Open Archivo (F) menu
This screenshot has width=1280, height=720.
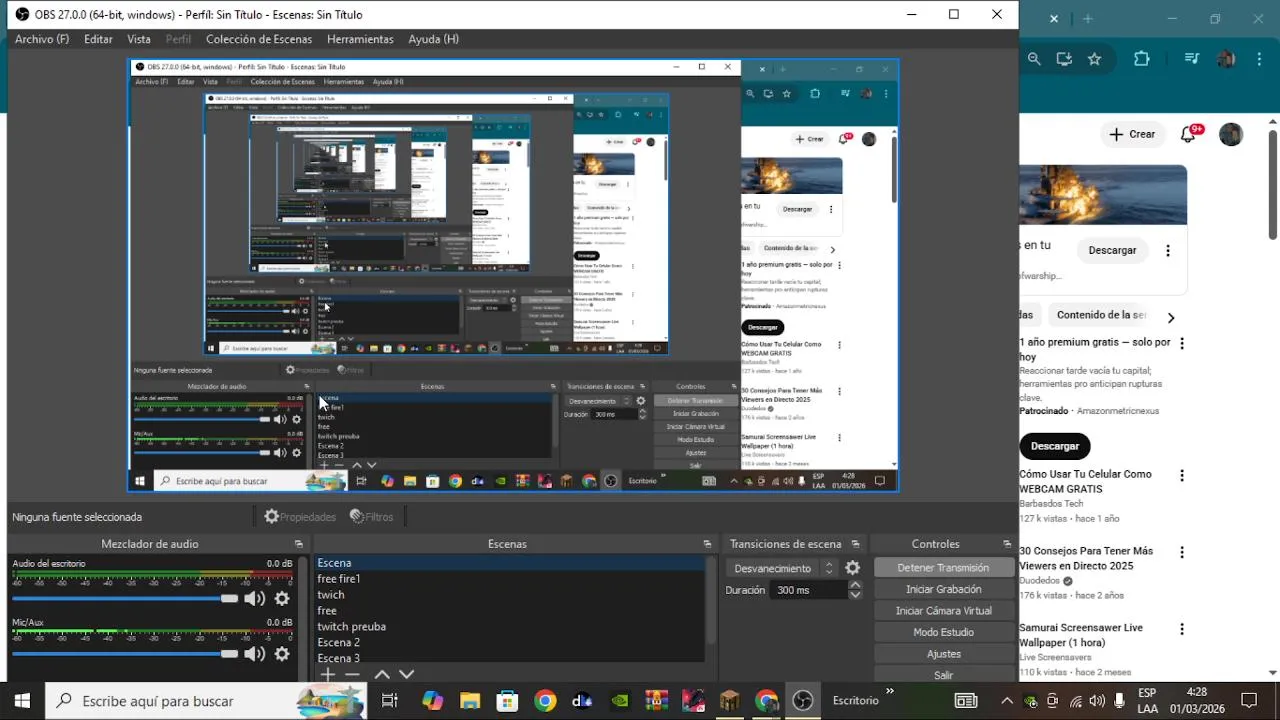[42, 39]
